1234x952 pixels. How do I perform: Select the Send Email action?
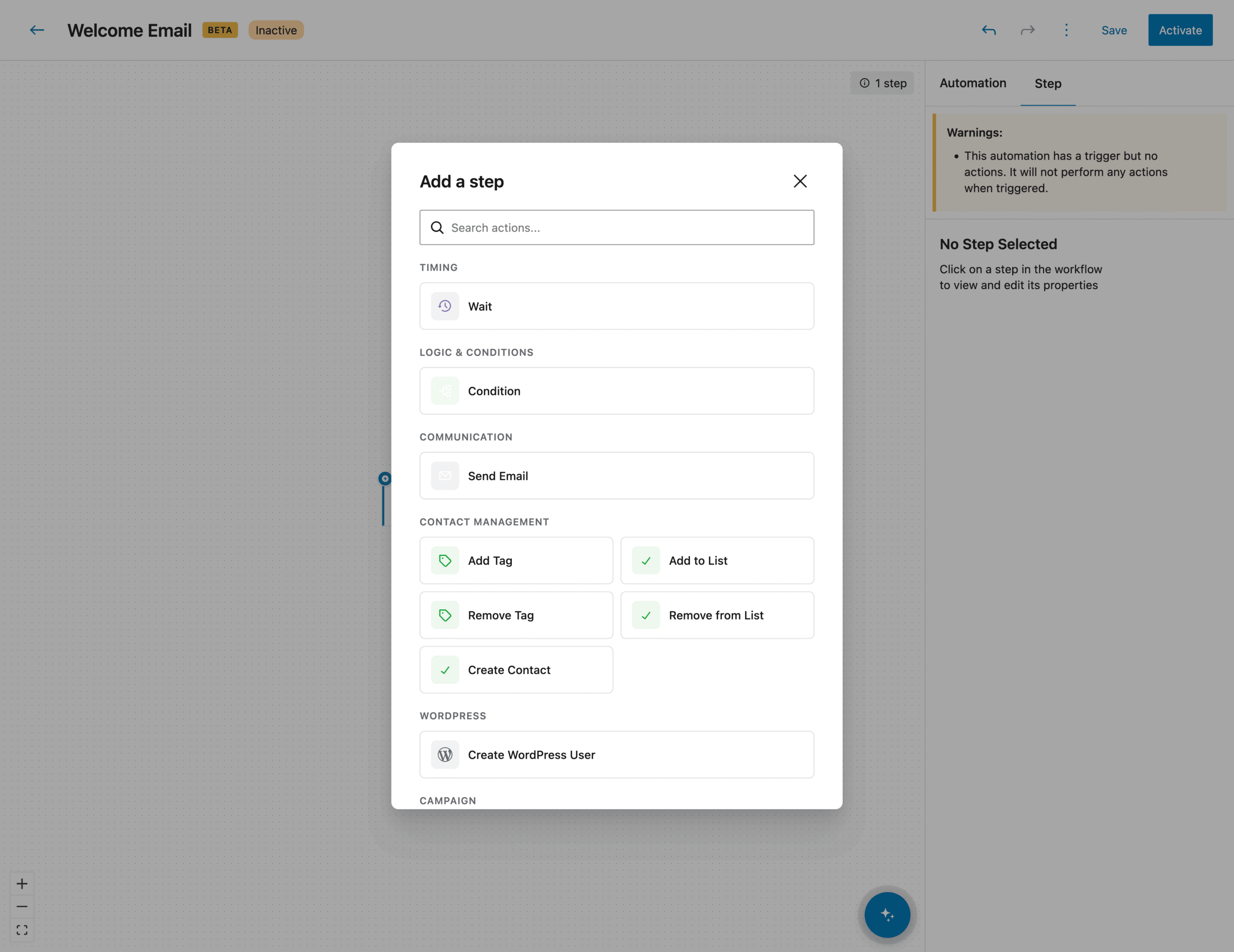pyautogui.click(x=617, y=476)
